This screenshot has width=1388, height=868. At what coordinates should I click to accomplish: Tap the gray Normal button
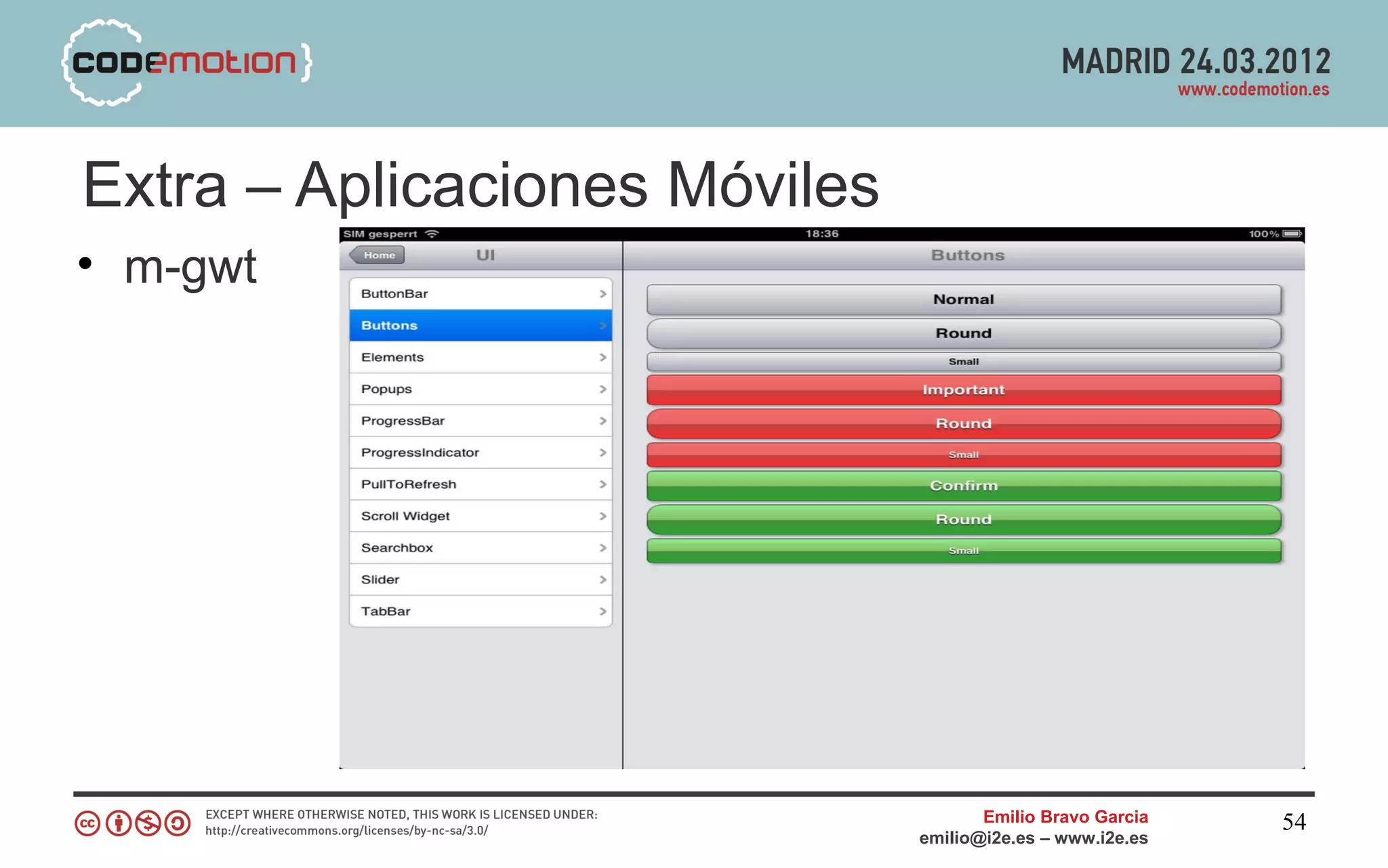click(964, 299)
